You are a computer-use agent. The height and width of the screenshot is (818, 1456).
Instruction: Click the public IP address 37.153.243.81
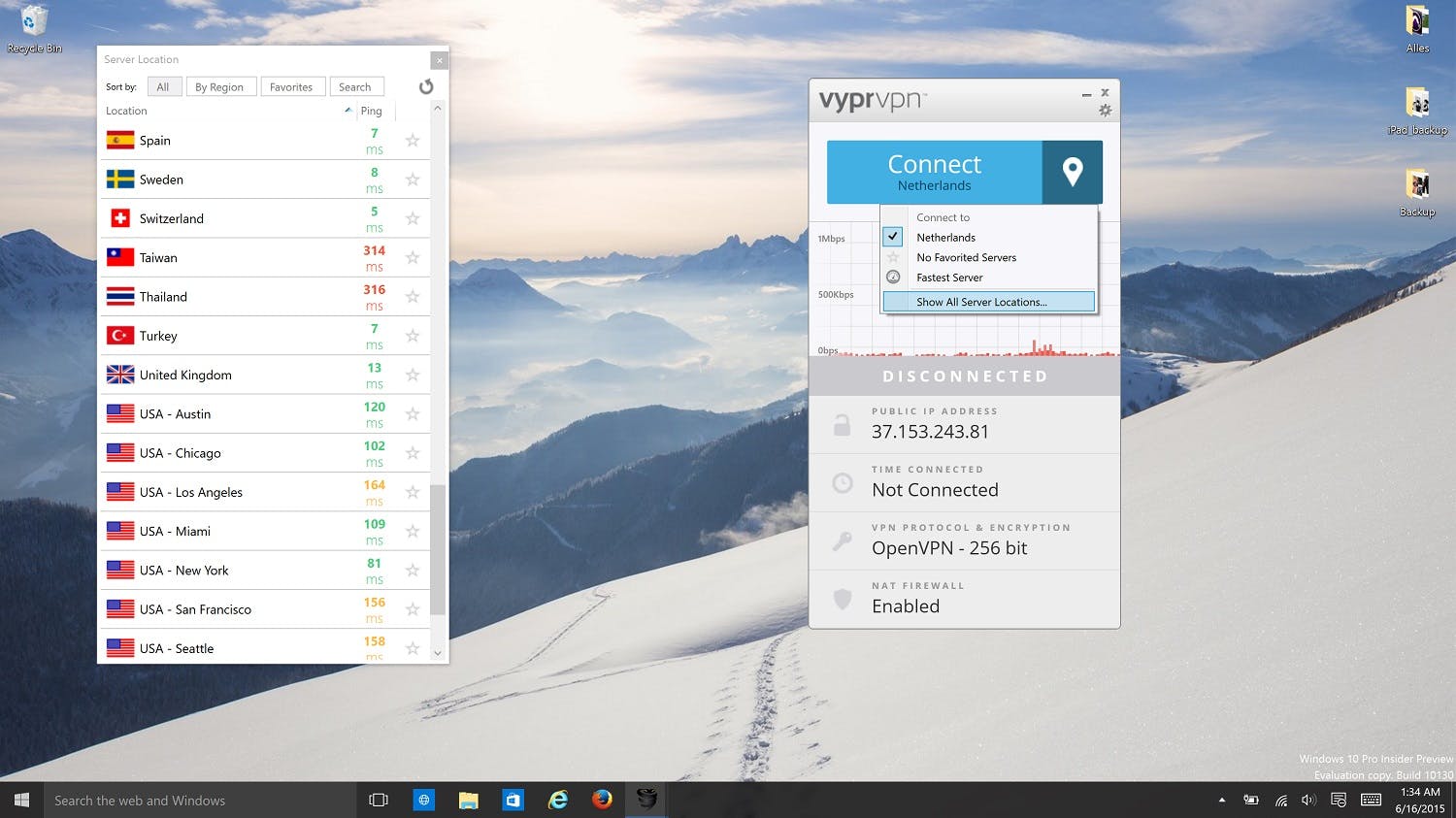930,432
